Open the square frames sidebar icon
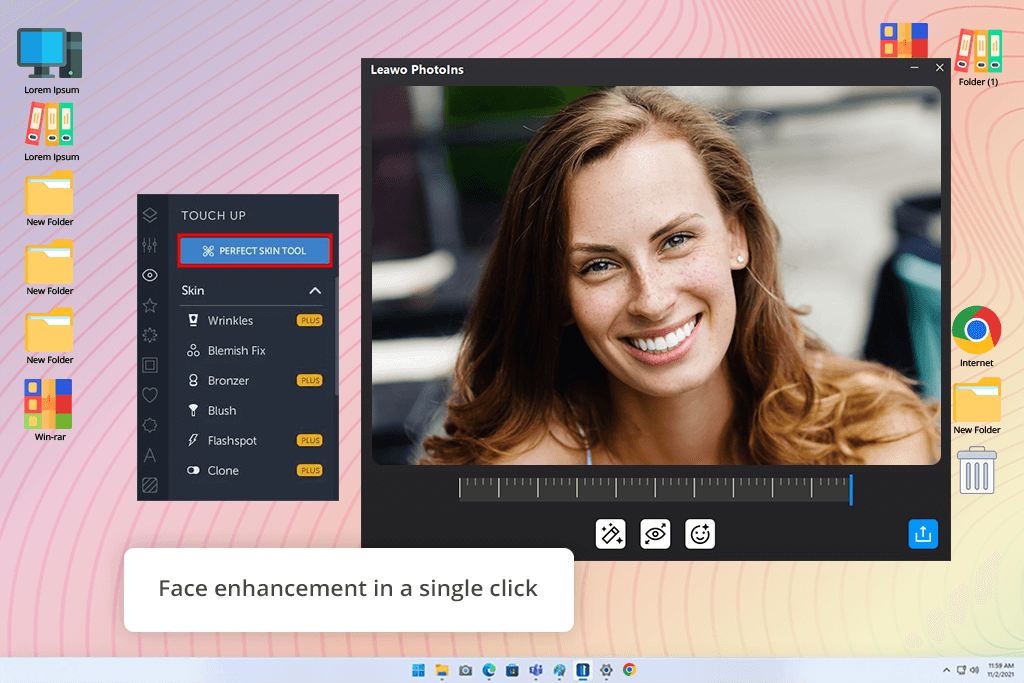This screenshot has width=1024, height=683. (150, 365)
